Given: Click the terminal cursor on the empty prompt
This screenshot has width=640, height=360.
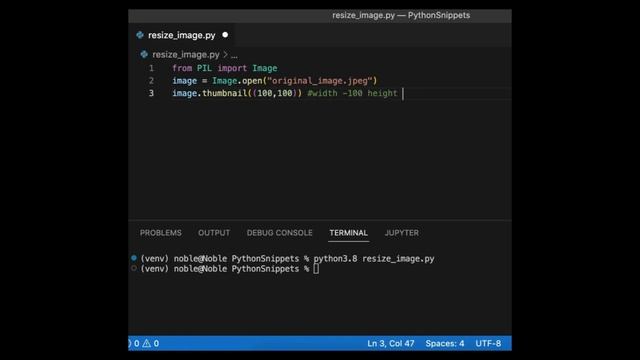Looking at the screenshot, I should coord(316,269).
